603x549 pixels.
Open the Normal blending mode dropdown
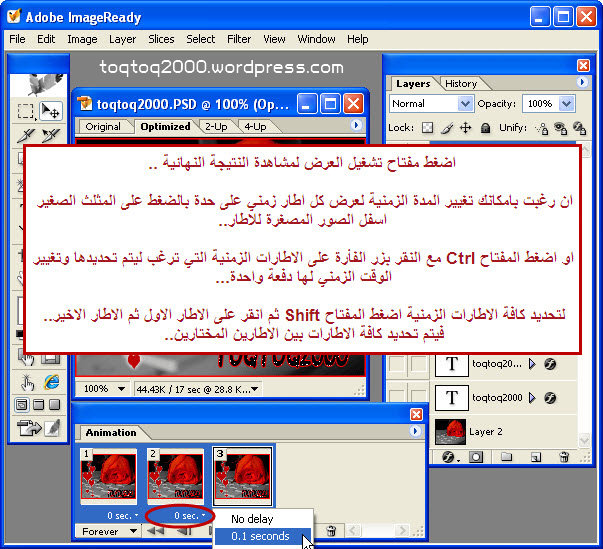[x=431, y=104]
